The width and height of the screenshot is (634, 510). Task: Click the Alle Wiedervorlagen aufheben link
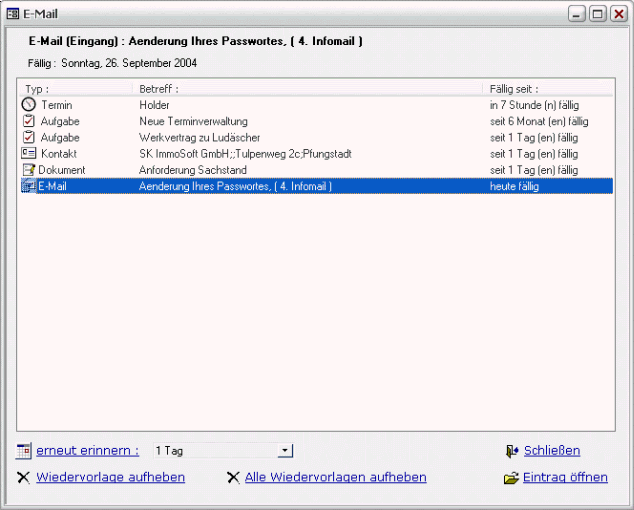coord(335,478)
